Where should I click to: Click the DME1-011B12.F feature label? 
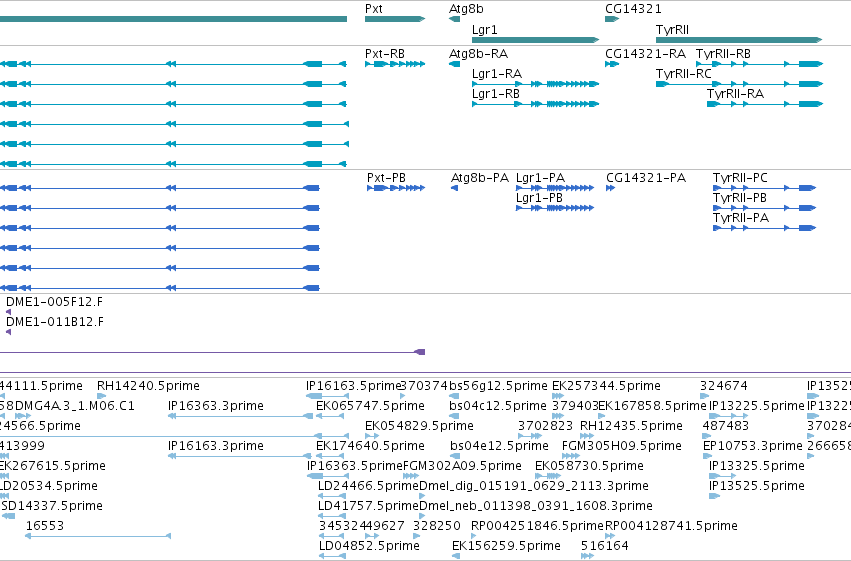tap(55, 322)
